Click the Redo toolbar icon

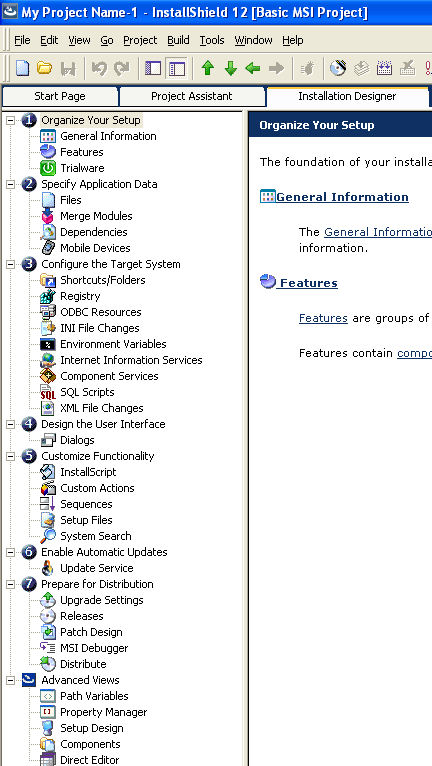click(122, 68)
